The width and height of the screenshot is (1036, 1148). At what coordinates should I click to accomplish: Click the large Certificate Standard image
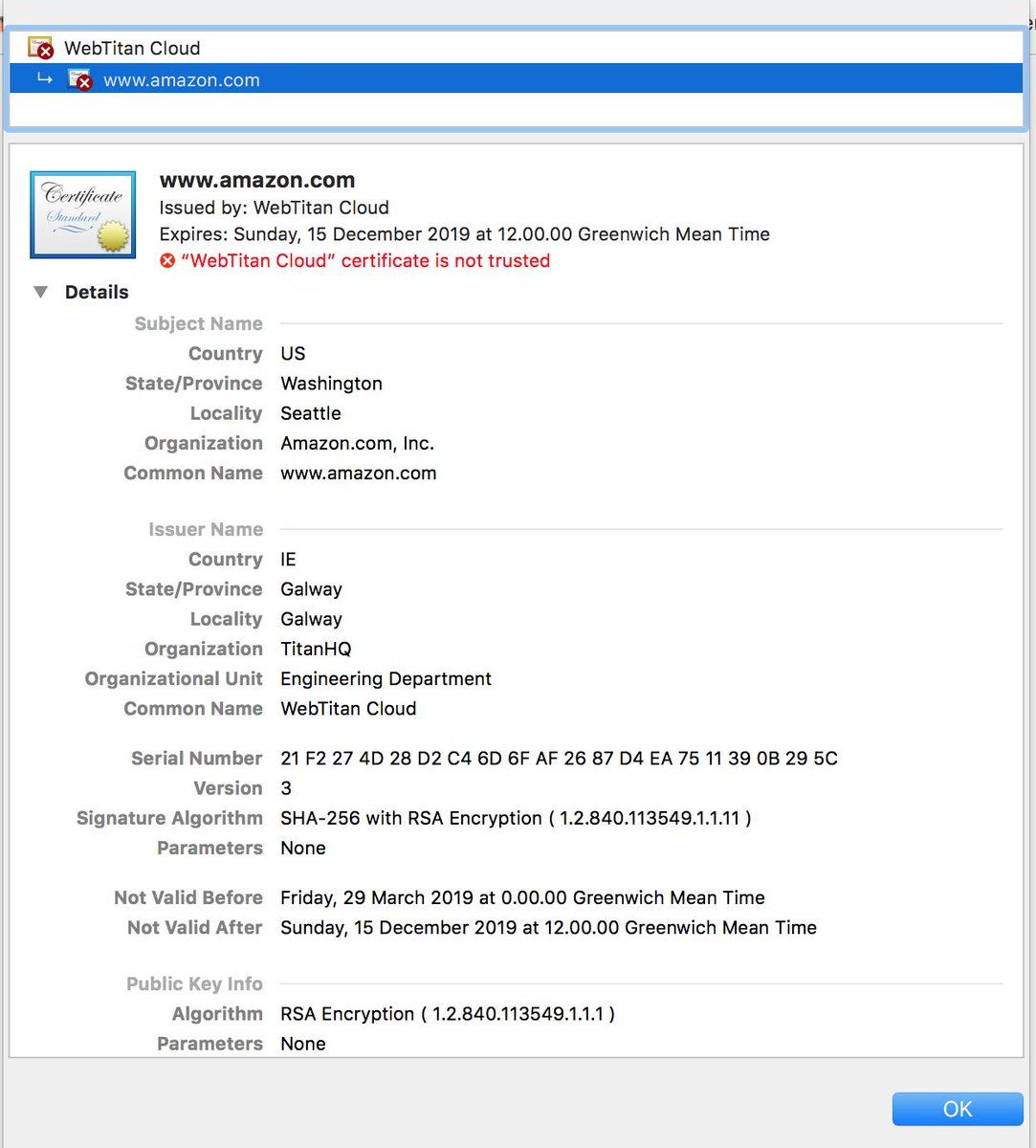[x=83, y=215]
